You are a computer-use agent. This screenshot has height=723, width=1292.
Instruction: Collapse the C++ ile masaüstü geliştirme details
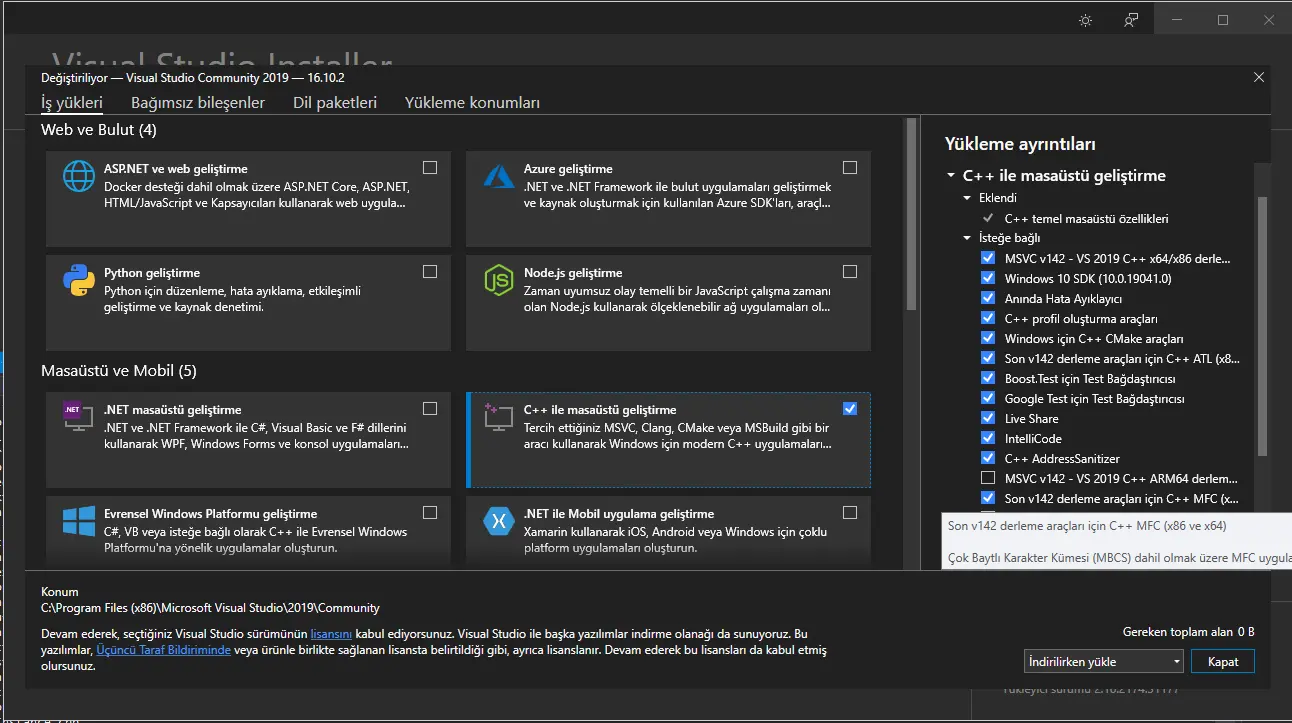pos(951,176)
